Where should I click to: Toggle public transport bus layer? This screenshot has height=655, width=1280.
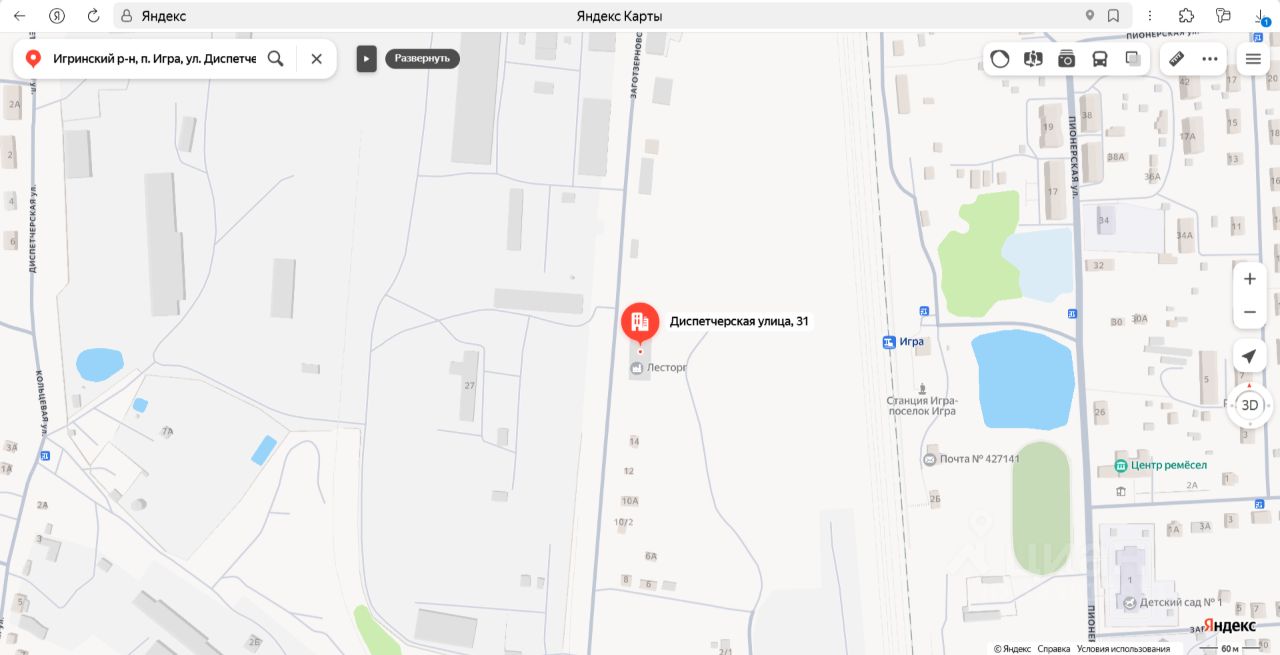point(1100,59)
